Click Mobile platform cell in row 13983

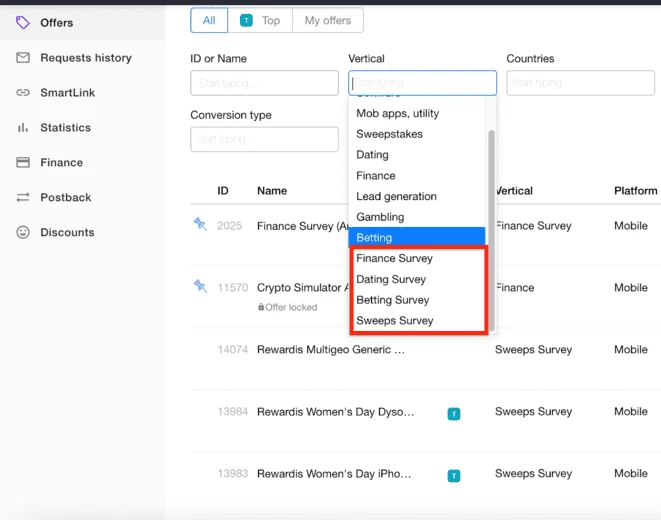point(631,474)
